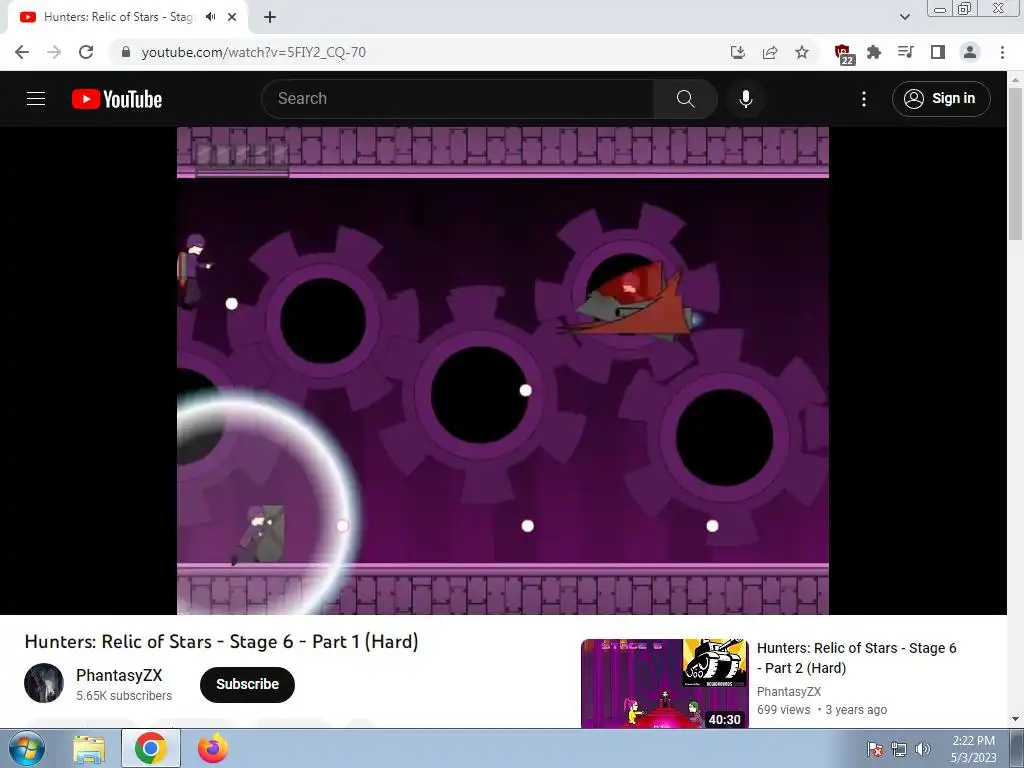Open the PhantasyZX channel avatar
The width and height of the screenshot is (1024, 768).
[x=44, y=683]
